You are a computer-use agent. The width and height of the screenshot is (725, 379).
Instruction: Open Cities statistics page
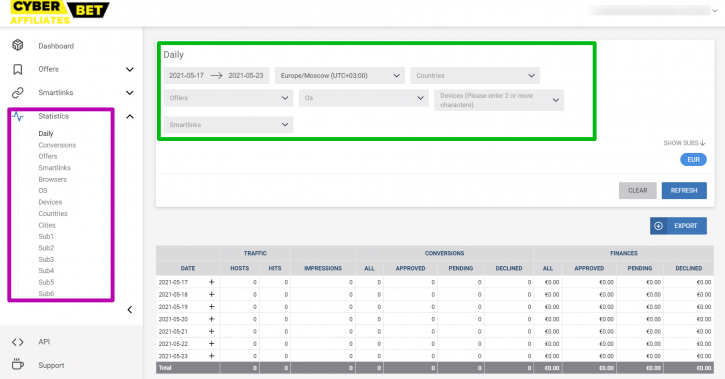tap(47, 225)
